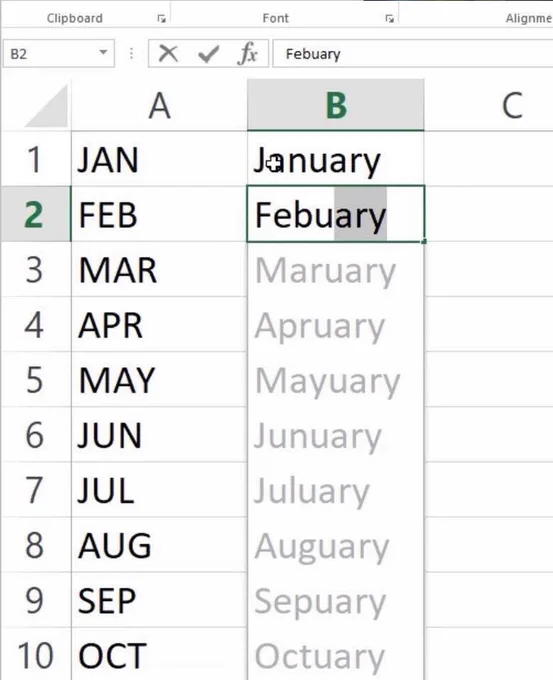Select row 5 header
Screen dimensions: 553x680
[36, 379]
